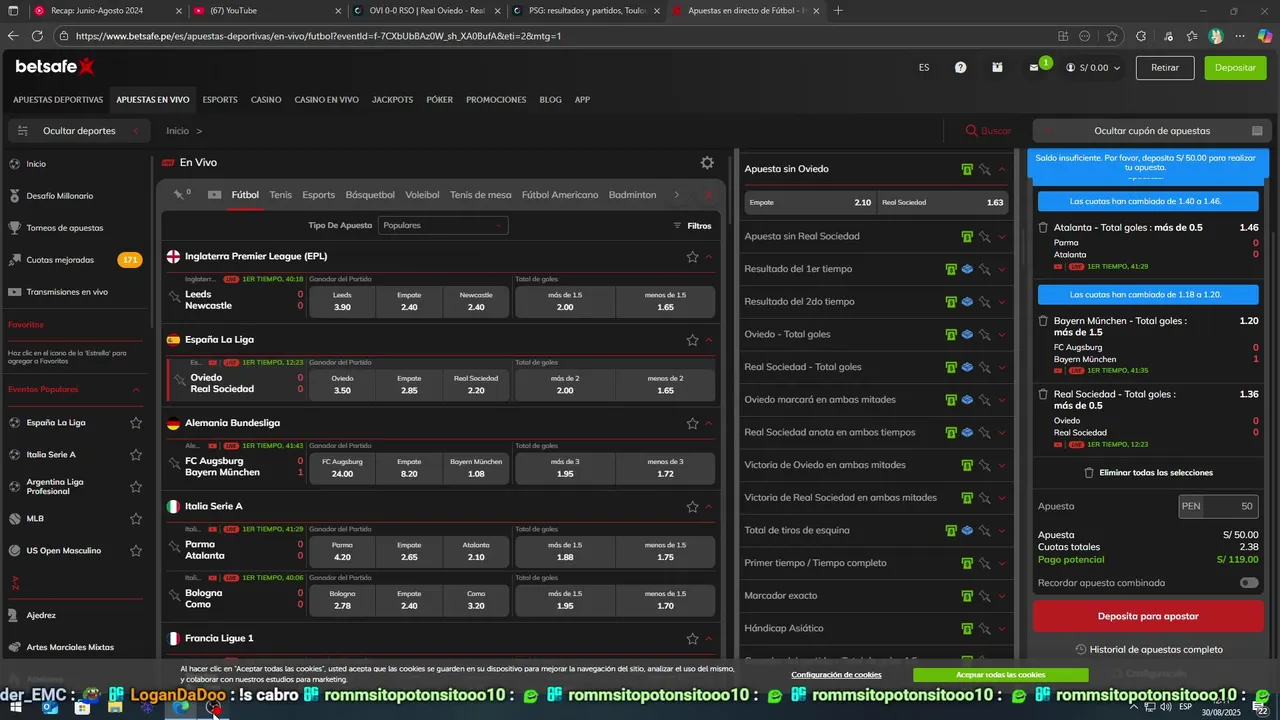Click Deposita para apostar red button
1280x720 pixels.
pos(1148,616)
